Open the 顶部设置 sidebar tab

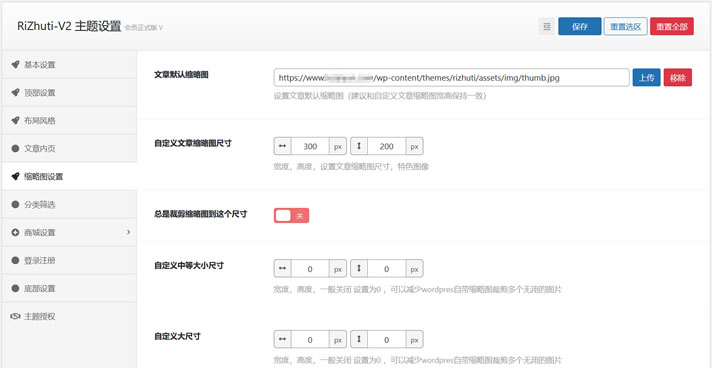pyautogui.click(x=69, y=93)
